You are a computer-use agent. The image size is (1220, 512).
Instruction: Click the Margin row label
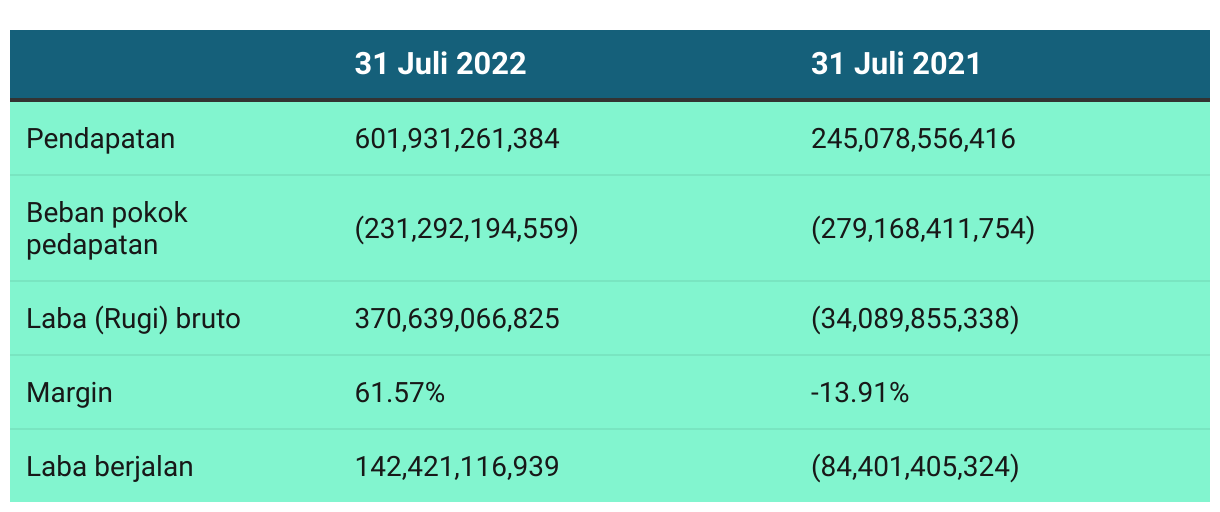tap(70, 393)
